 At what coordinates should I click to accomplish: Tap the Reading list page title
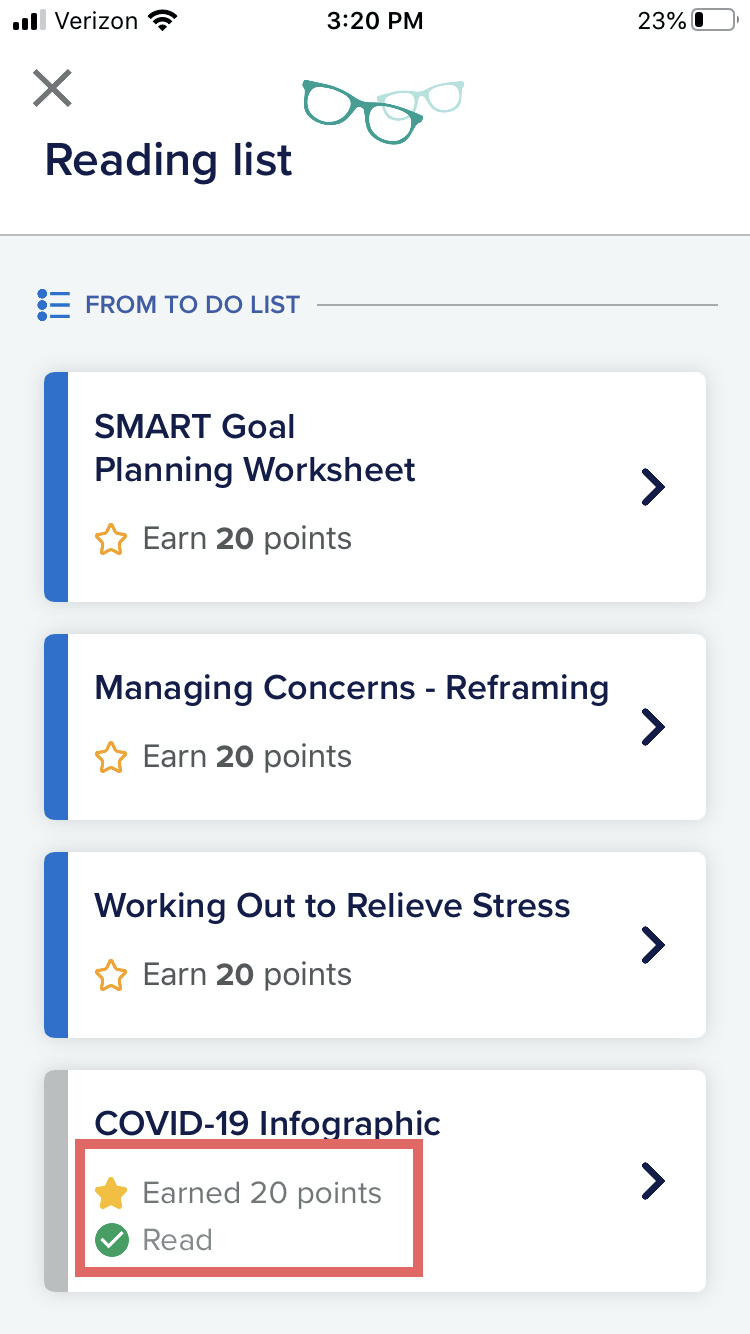click(169, 160)
